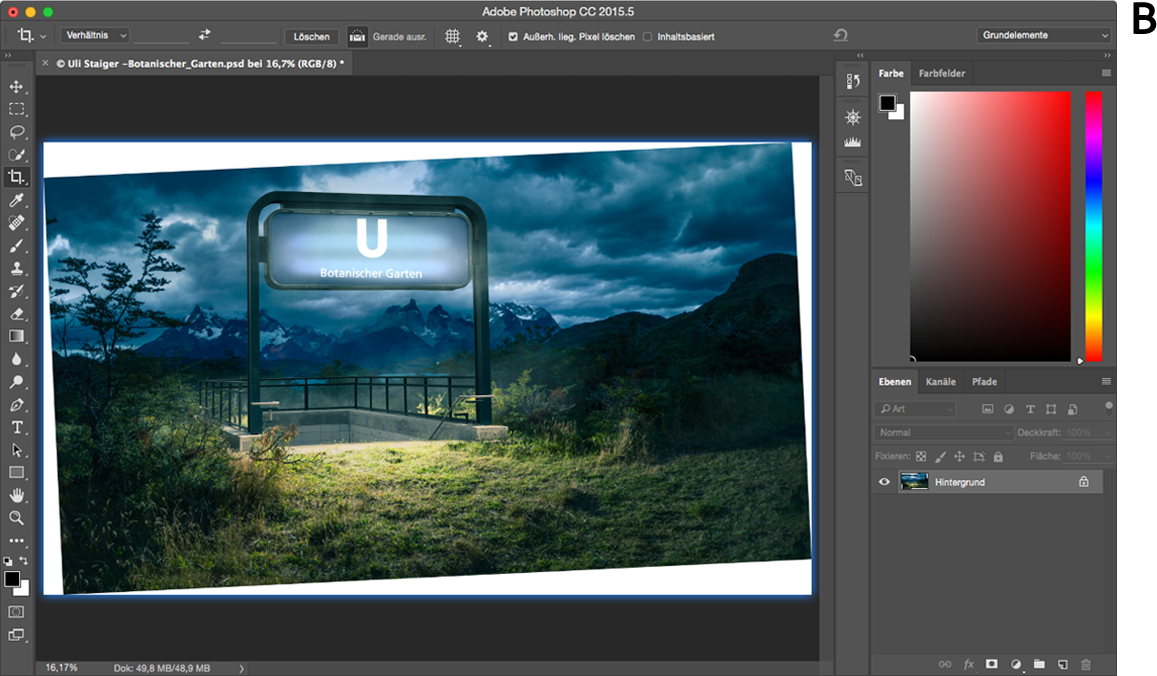Select the Hand tool

[x=16, y=495]
